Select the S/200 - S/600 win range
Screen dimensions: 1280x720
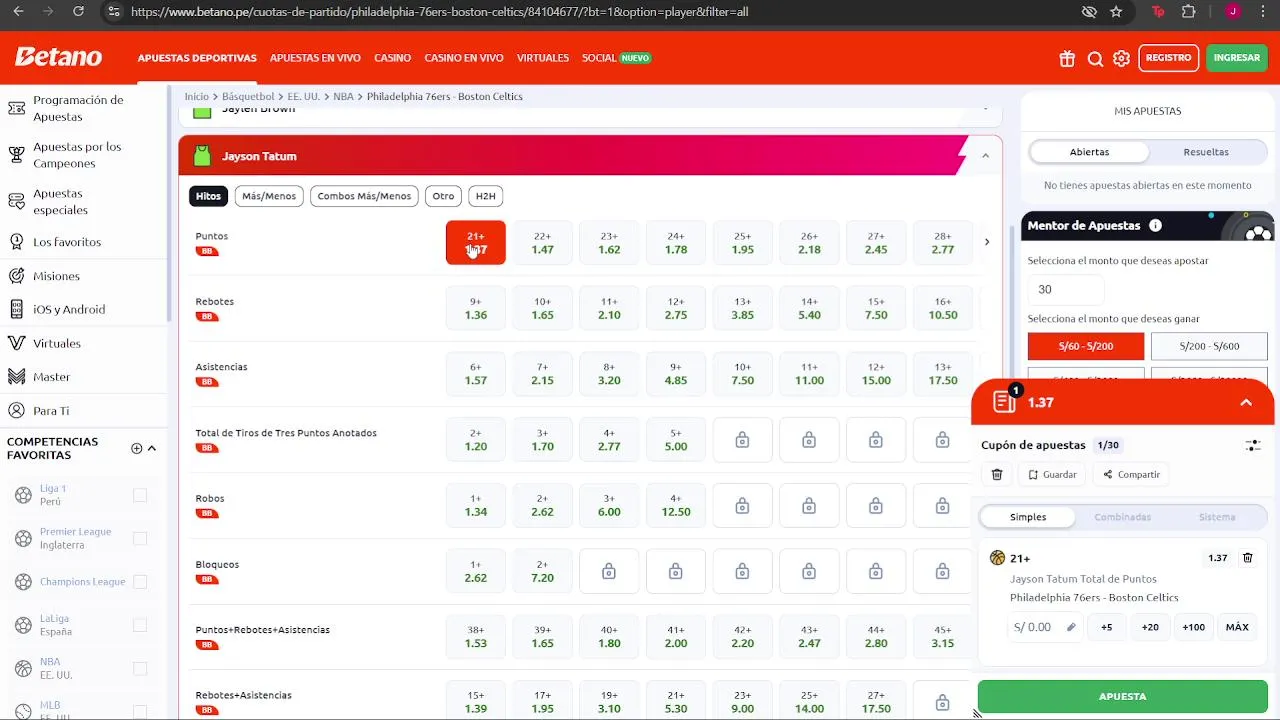[x=1209, y=346]
